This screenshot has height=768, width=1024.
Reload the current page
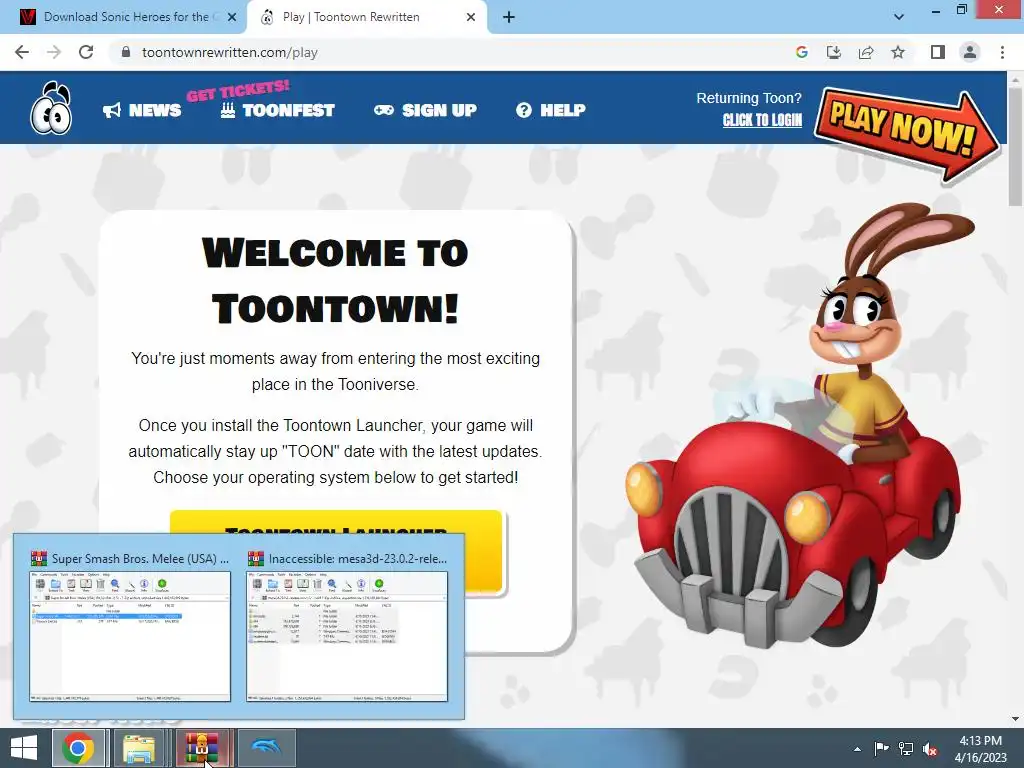coord(86,52)
